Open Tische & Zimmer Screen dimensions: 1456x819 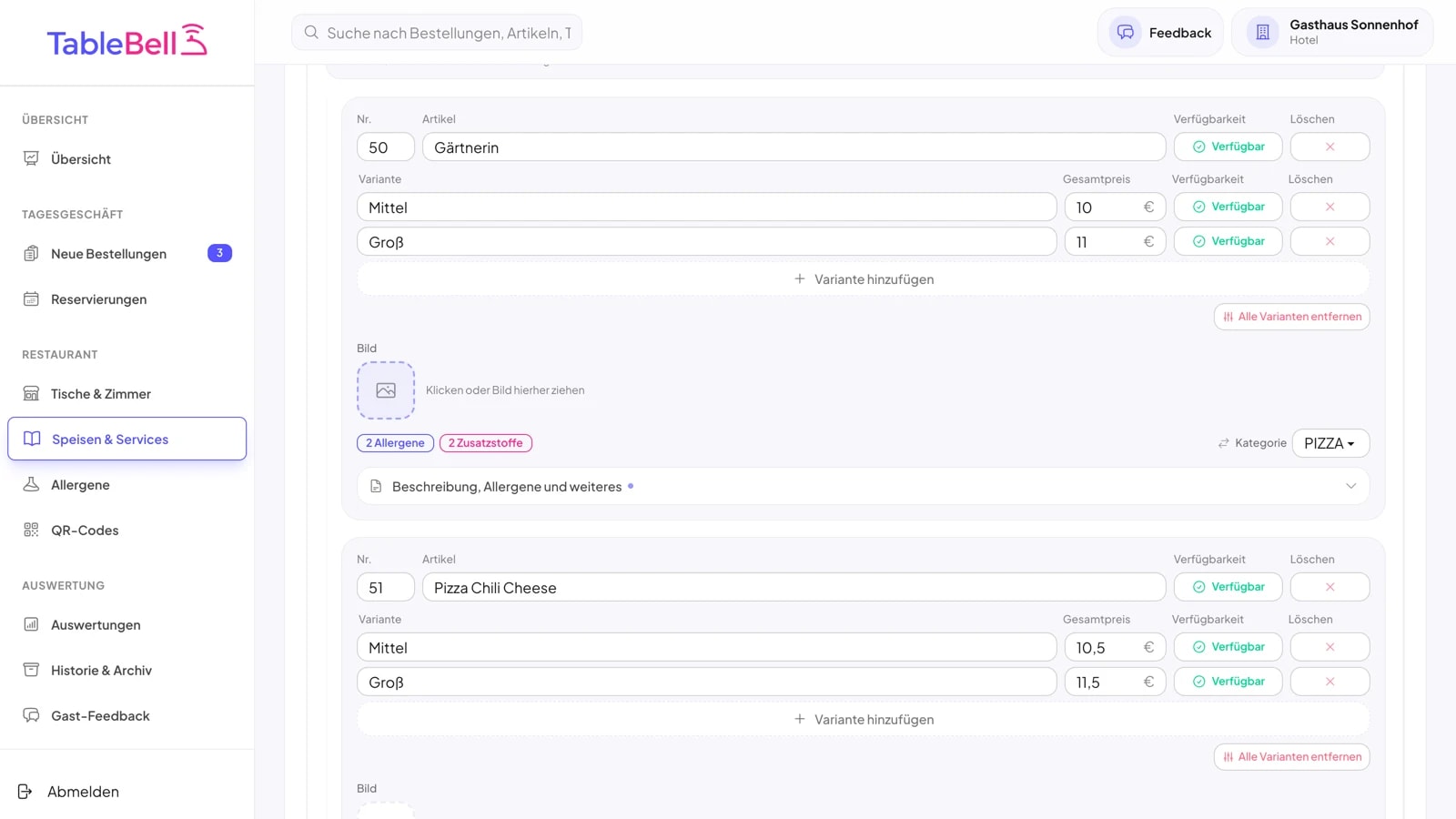(x=126, y=394)
